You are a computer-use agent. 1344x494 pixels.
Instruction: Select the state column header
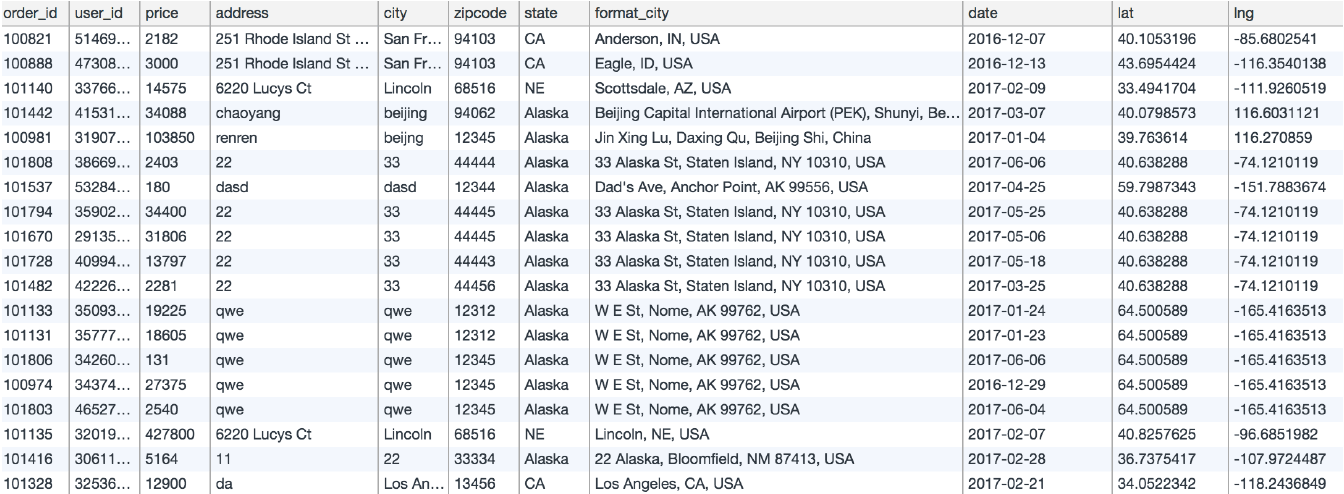552,14
